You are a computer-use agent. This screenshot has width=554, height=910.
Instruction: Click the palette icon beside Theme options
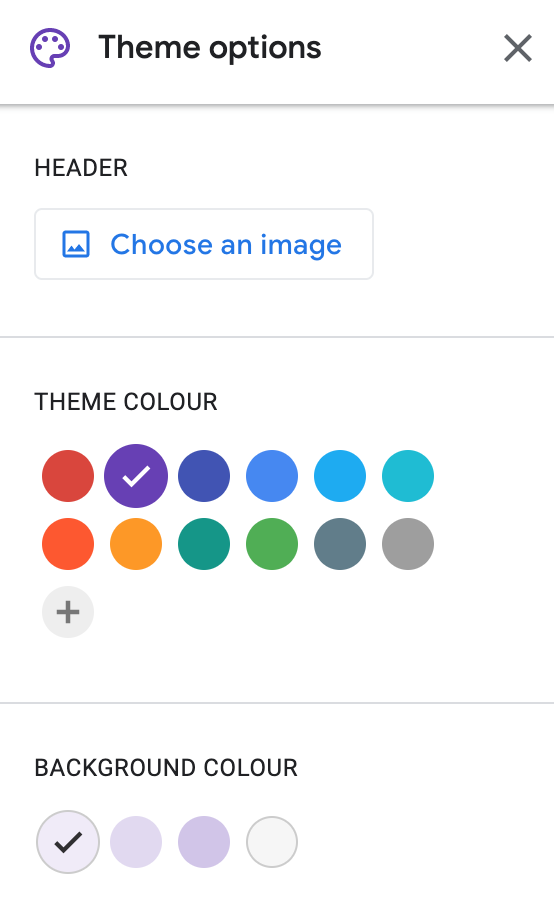[x=50, y=48]
